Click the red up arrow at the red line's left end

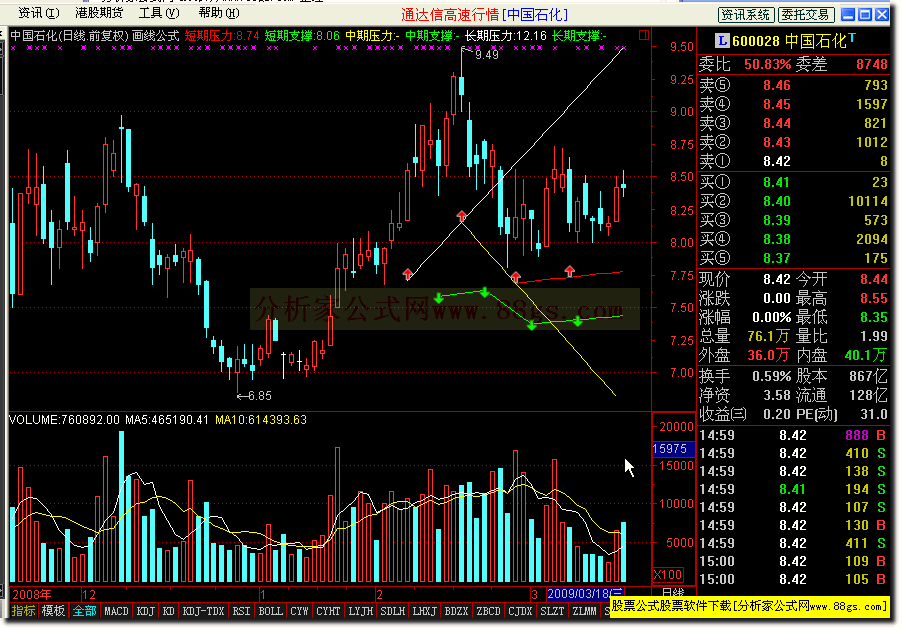(515, 277)
